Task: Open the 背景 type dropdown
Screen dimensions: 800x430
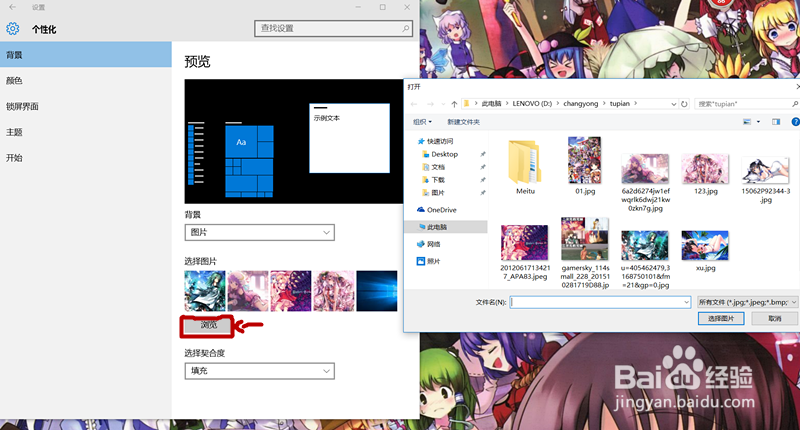Action: (x=260, y=233)
